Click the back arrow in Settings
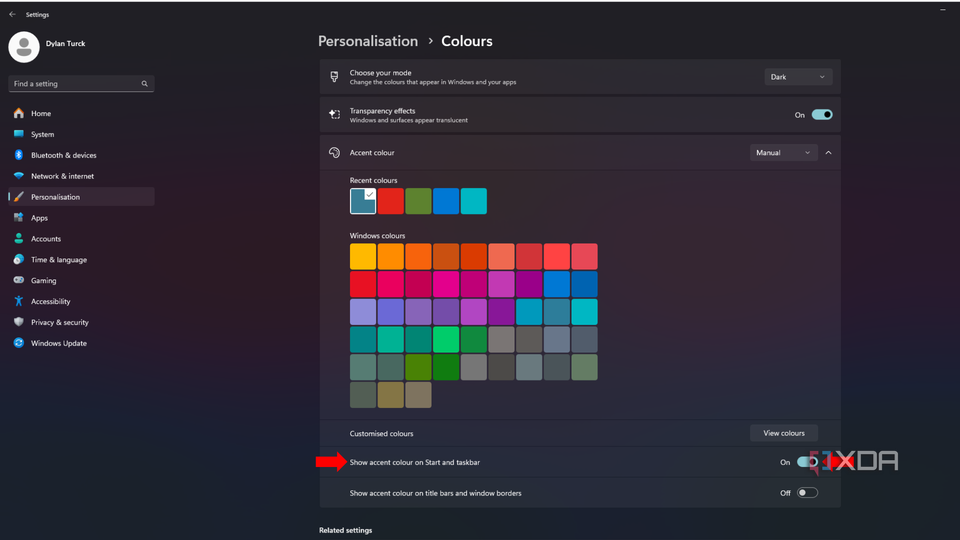960x540 pixels. pyautogui.click(x=12, y=15)
